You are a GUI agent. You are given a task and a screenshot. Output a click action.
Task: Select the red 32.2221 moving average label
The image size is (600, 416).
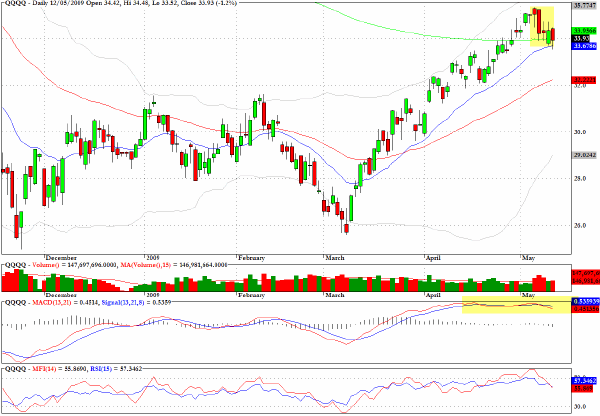585,80
